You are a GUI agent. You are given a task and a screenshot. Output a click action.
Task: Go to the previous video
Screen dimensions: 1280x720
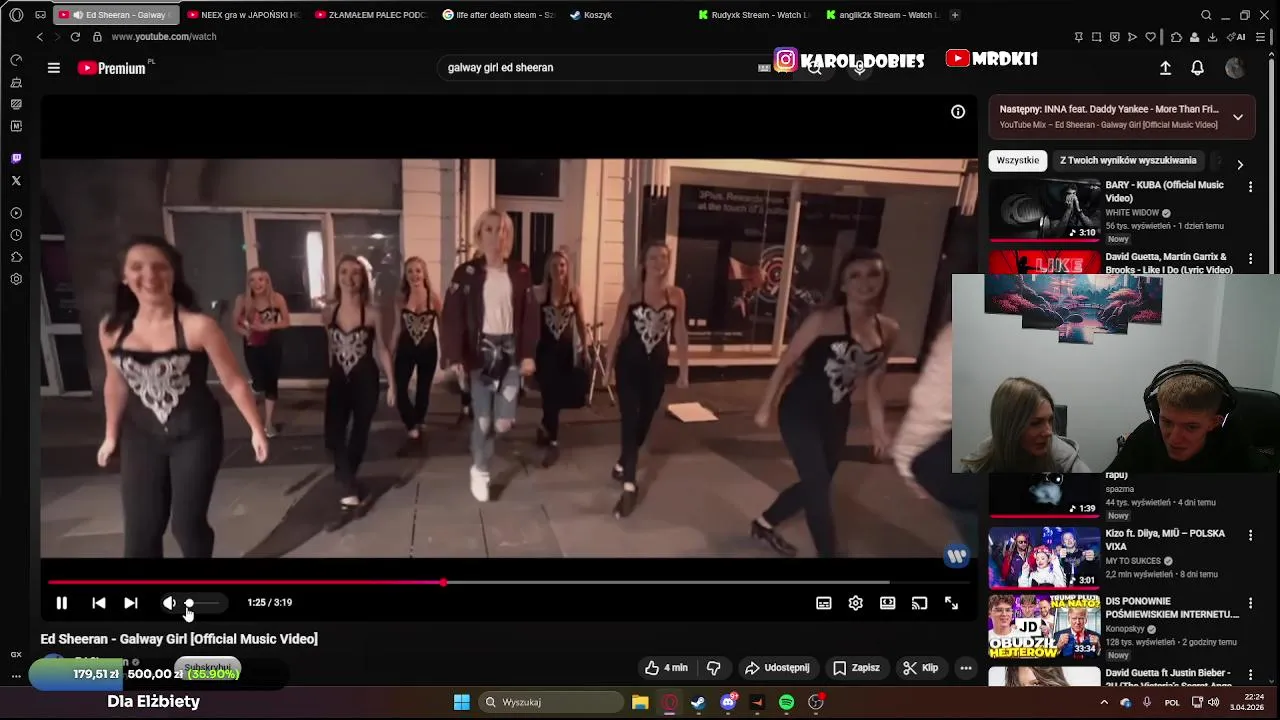(98, 603)
